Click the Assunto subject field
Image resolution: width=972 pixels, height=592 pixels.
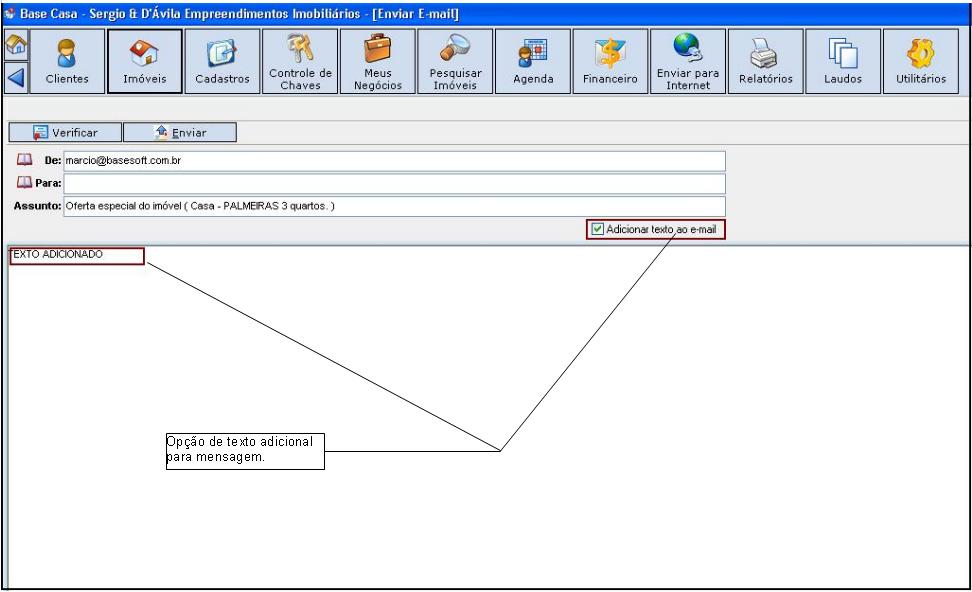pos(394,206)
